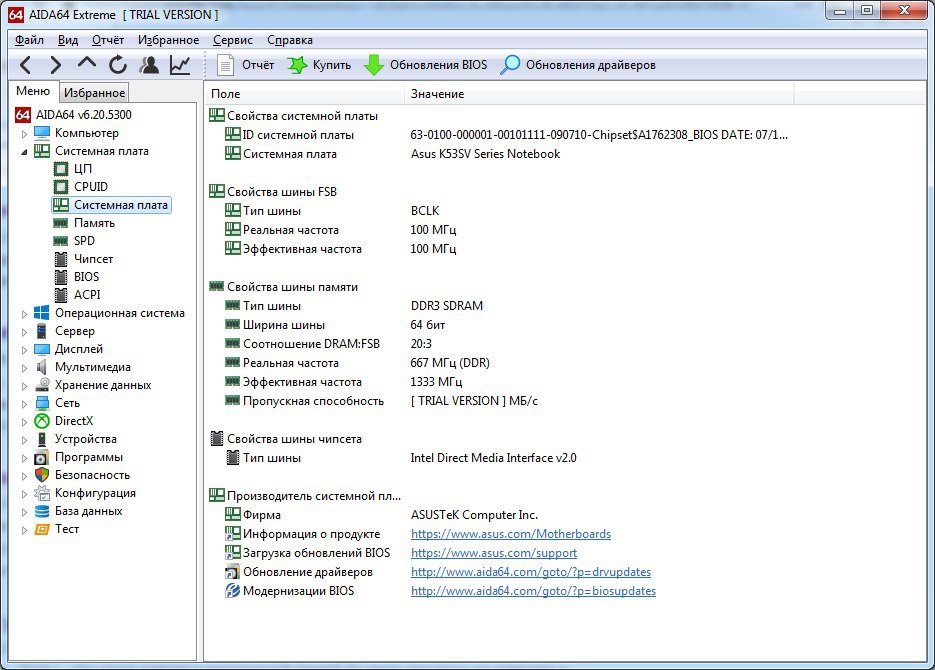Click the Конфигурация gear icon
Image resolution: width=935 pixels, height=670 pixels.
coord(42,493)
